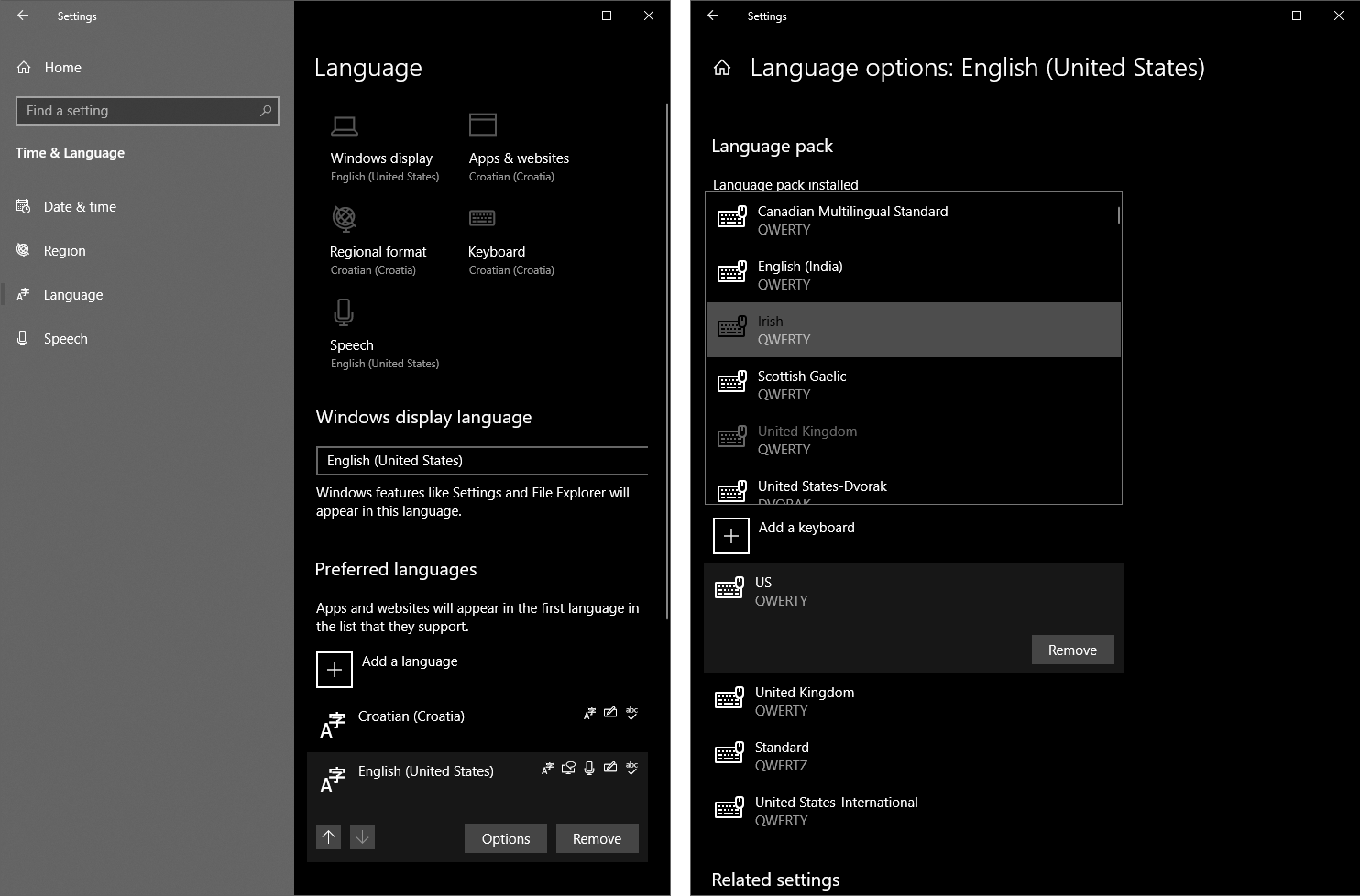Remove the English (United States) language
The image size is (1360, 896).
coord(597,838)
